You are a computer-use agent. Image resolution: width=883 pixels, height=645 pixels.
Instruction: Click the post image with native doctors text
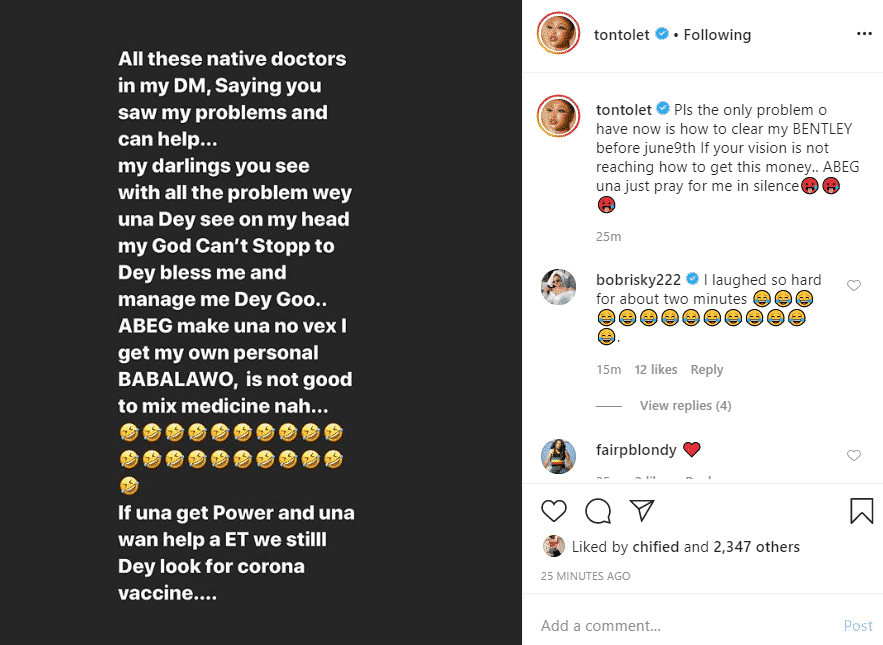point(261,322)
